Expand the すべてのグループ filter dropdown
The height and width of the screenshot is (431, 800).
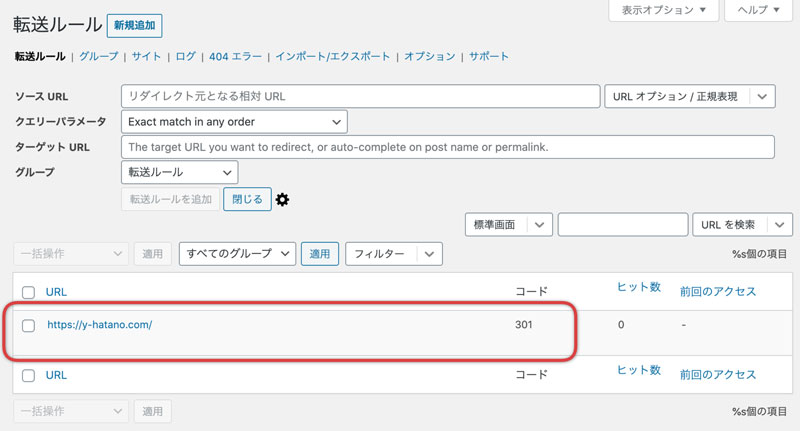pos(237,253)
